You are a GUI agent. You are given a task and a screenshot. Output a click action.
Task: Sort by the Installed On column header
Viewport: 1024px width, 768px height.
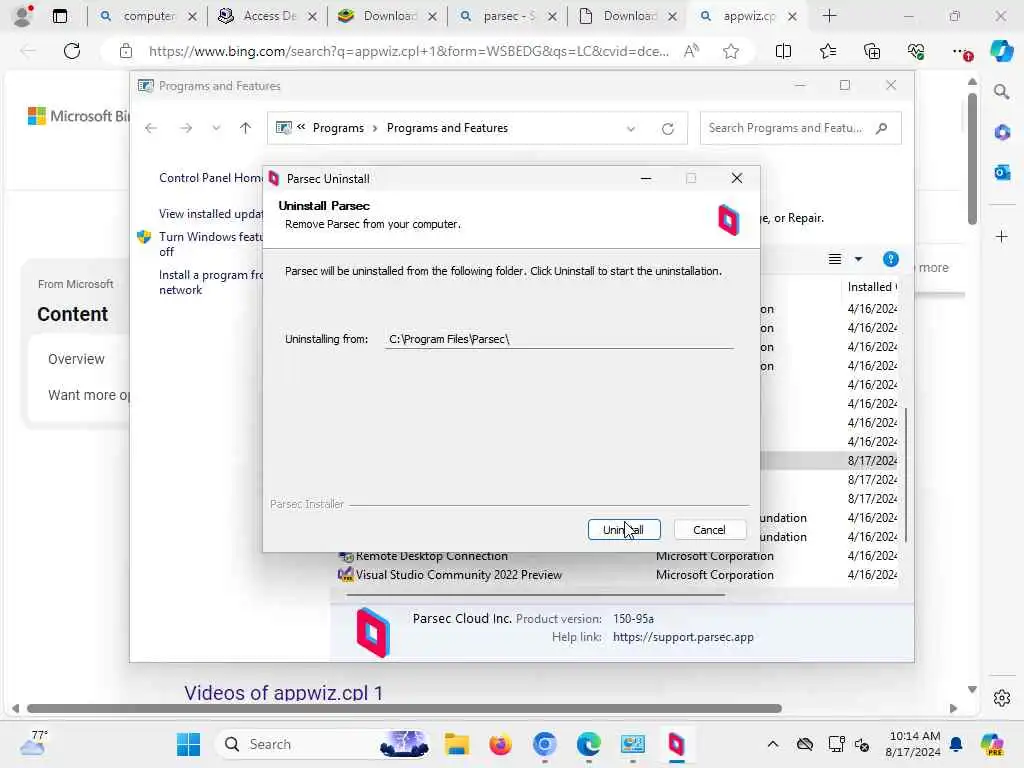[x=871, y=287]
